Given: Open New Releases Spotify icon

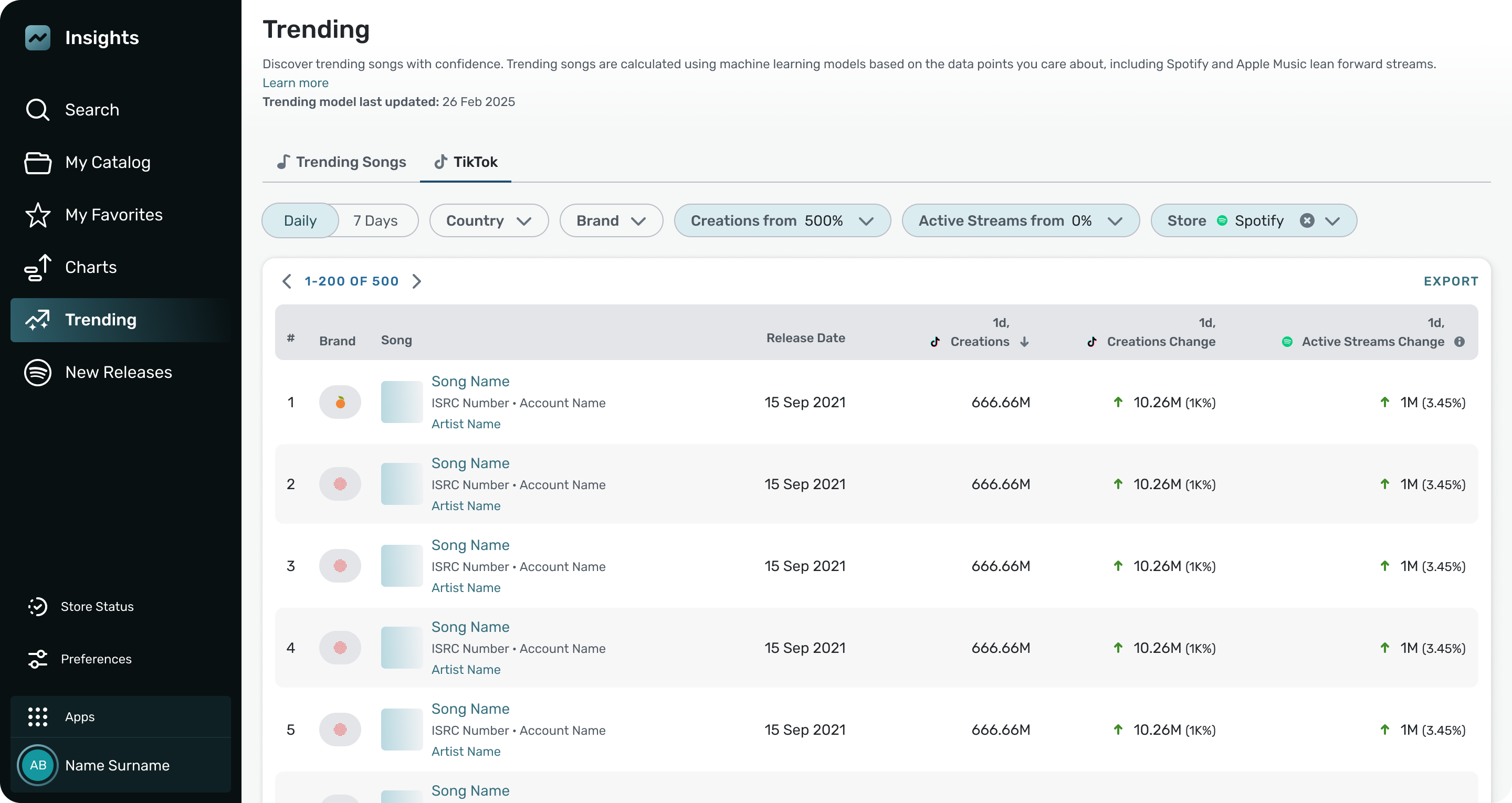Looking at the screenshot, I should point(38,372).
